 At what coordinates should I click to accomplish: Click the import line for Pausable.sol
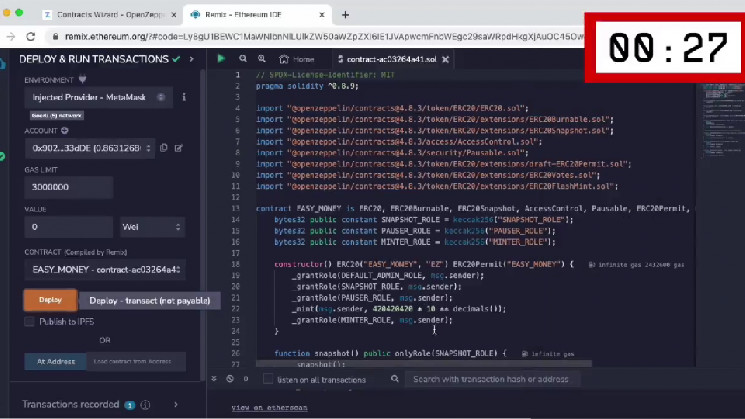click(x=392, y=152)
